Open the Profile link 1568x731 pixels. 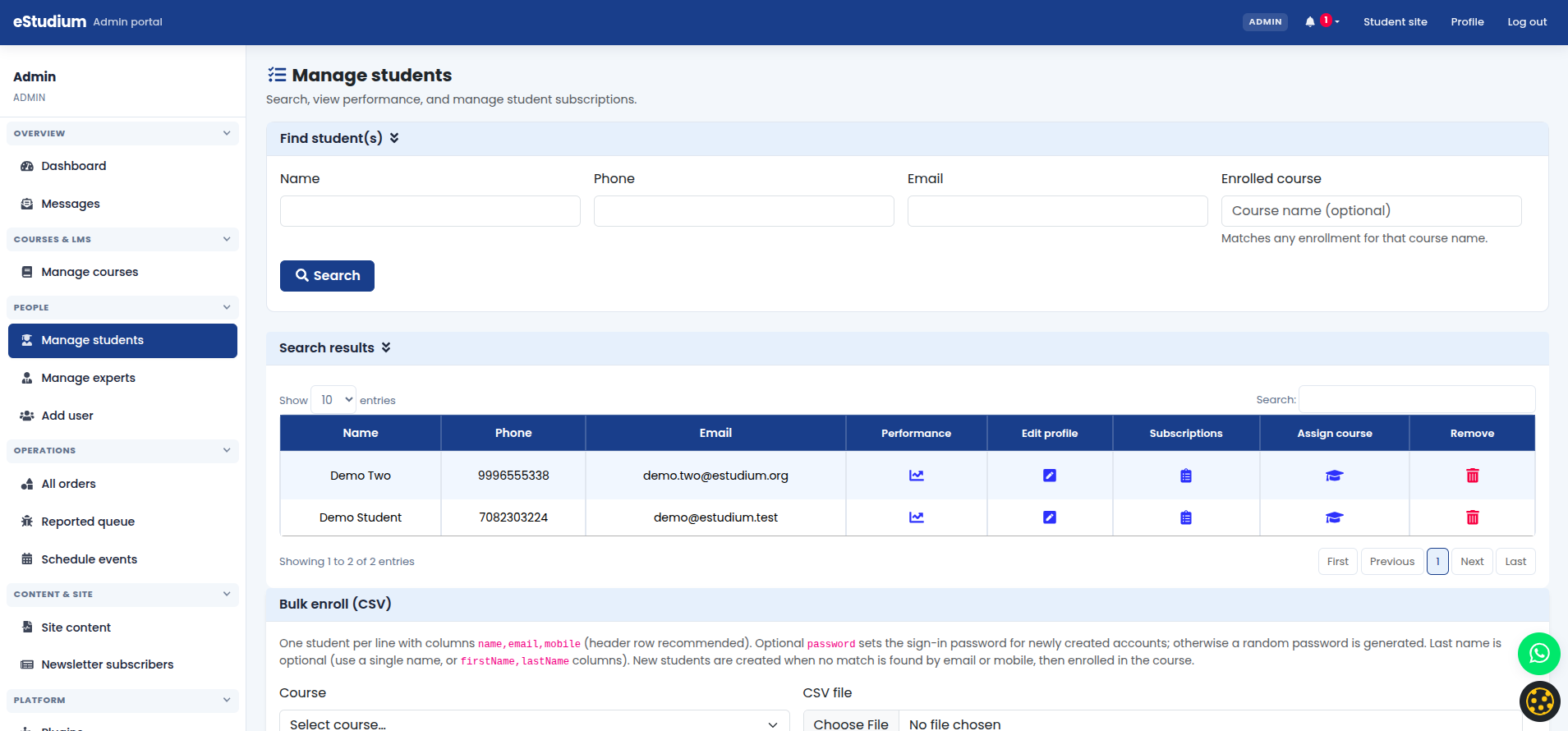coord(1467,22)
